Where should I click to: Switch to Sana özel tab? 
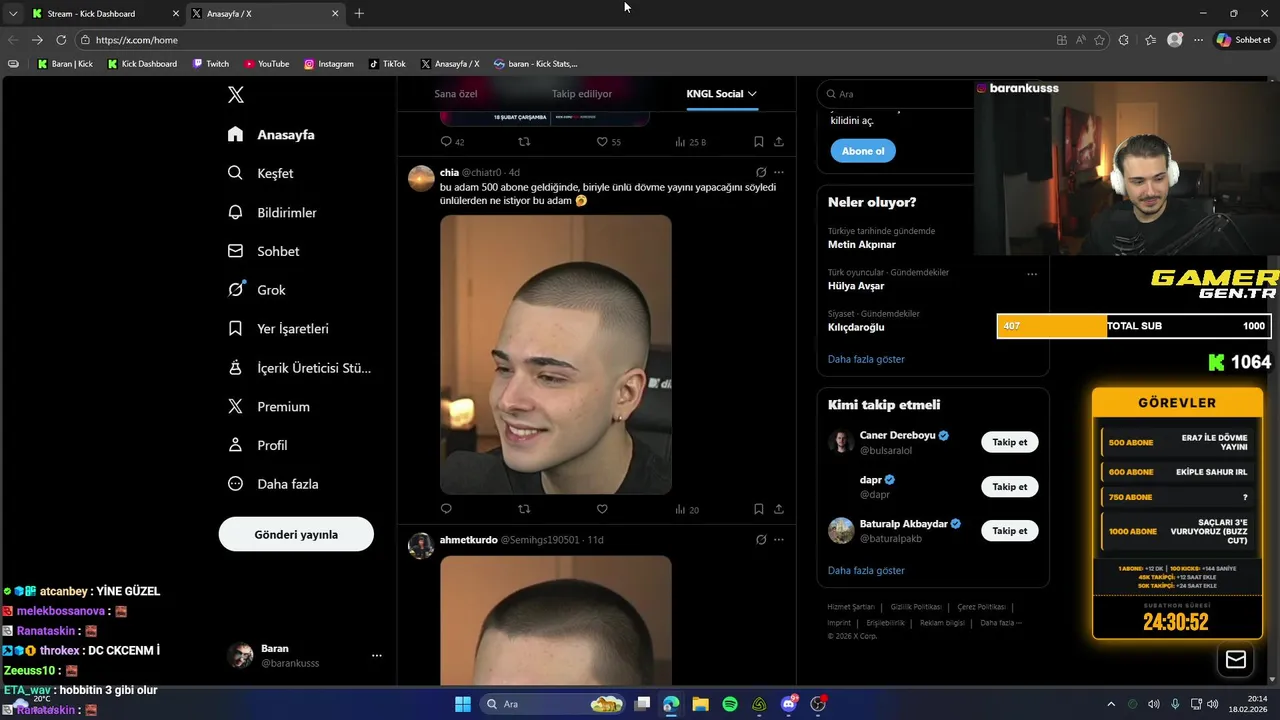click(x=455, y=94)
